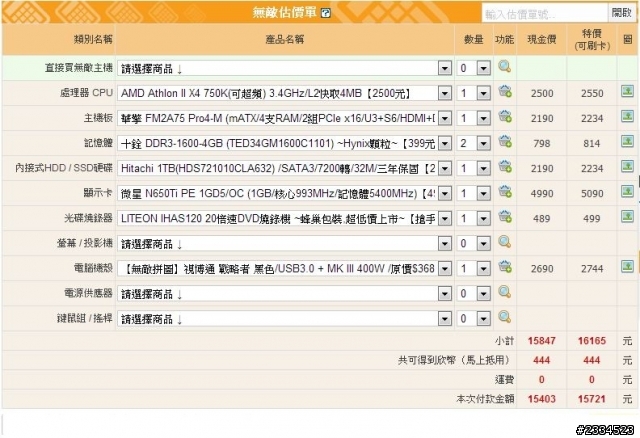640x438 pixels.
Task: Change the quantity dropdown for 主機板
Action: click(x=473, y=118)
